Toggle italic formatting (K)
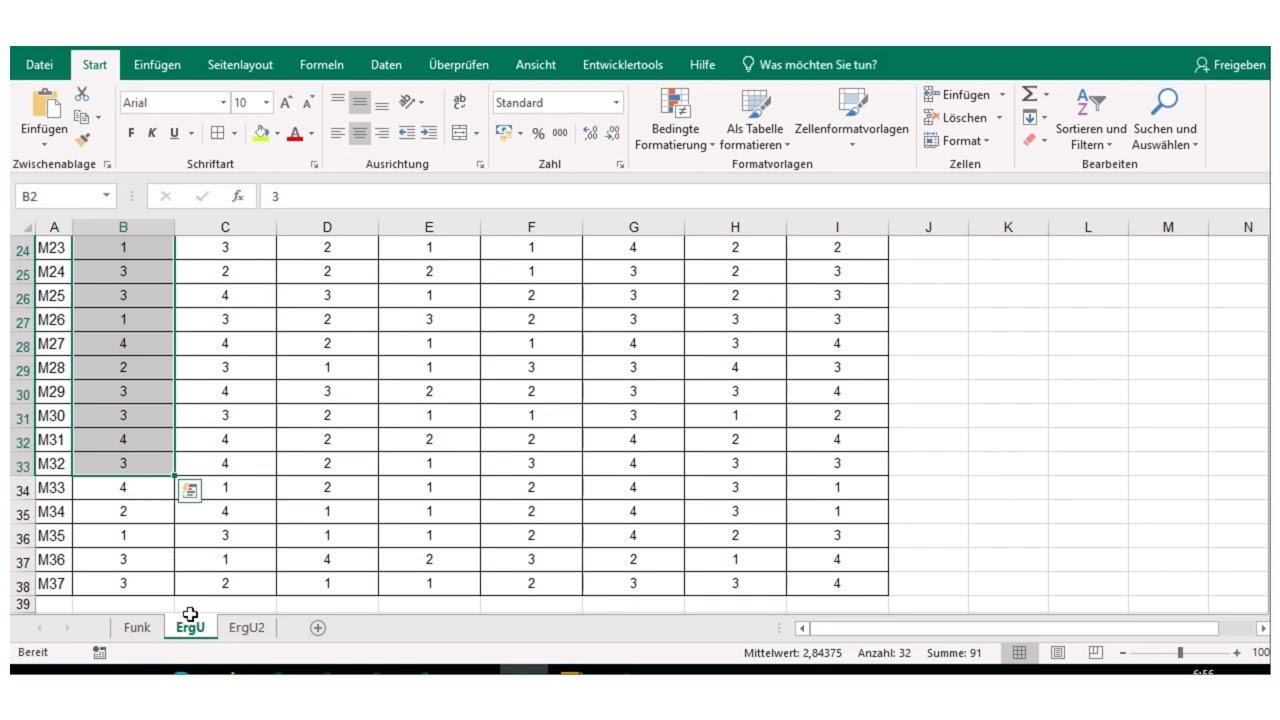The image size is (1280, 720). click(x=153, y=133)
